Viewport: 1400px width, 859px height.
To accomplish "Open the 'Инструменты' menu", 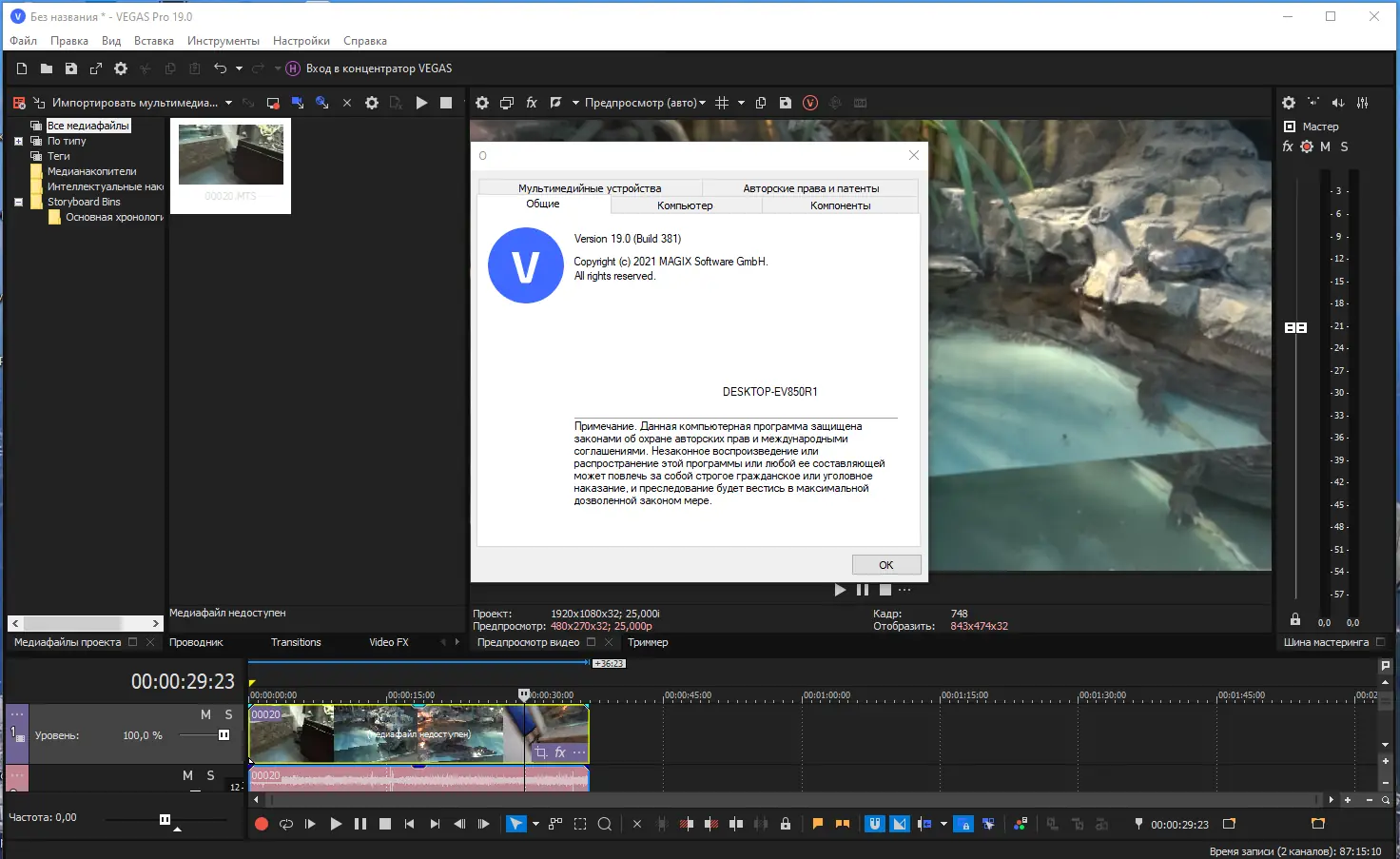I will click(223, 41).
